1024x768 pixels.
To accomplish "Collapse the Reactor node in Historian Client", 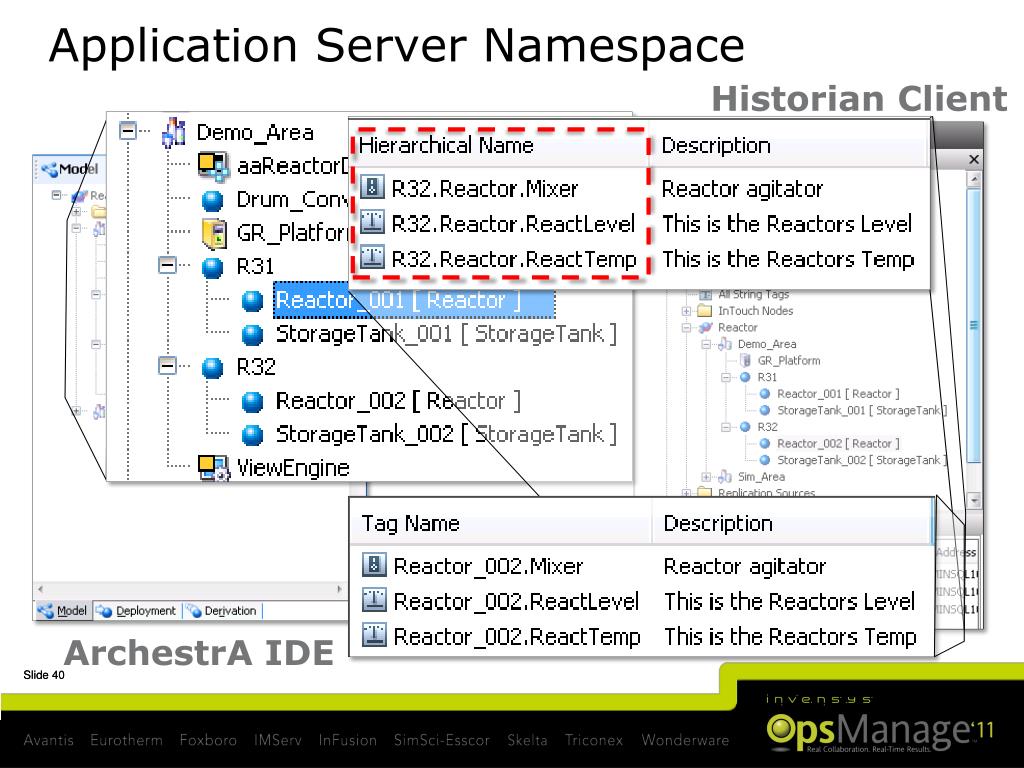I will click(686, 328).
